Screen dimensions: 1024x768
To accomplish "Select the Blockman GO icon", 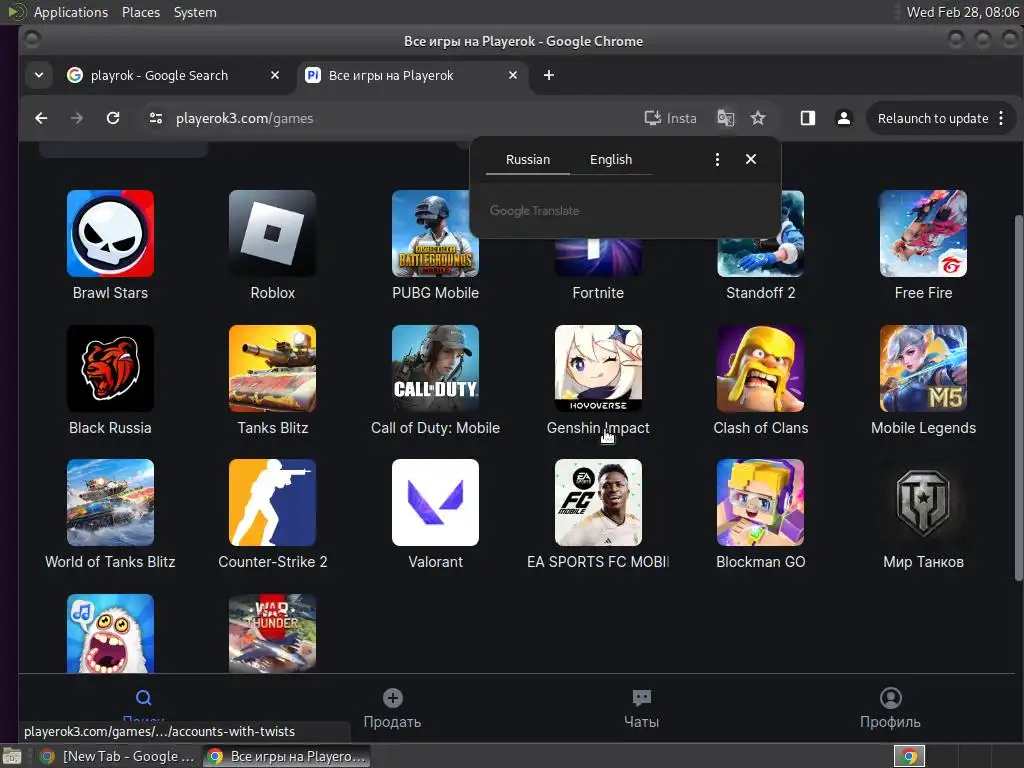I will (x=760, y=502).
